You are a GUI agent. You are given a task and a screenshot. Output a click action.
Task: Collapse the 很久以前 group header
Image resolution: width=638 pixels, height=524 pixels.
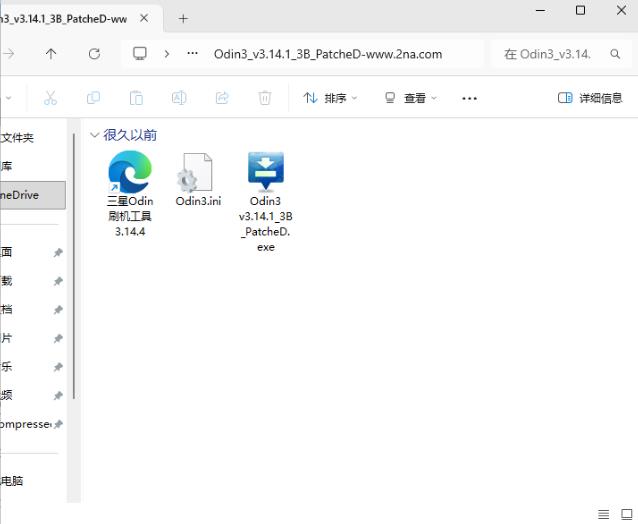click(x=94, y=135)
